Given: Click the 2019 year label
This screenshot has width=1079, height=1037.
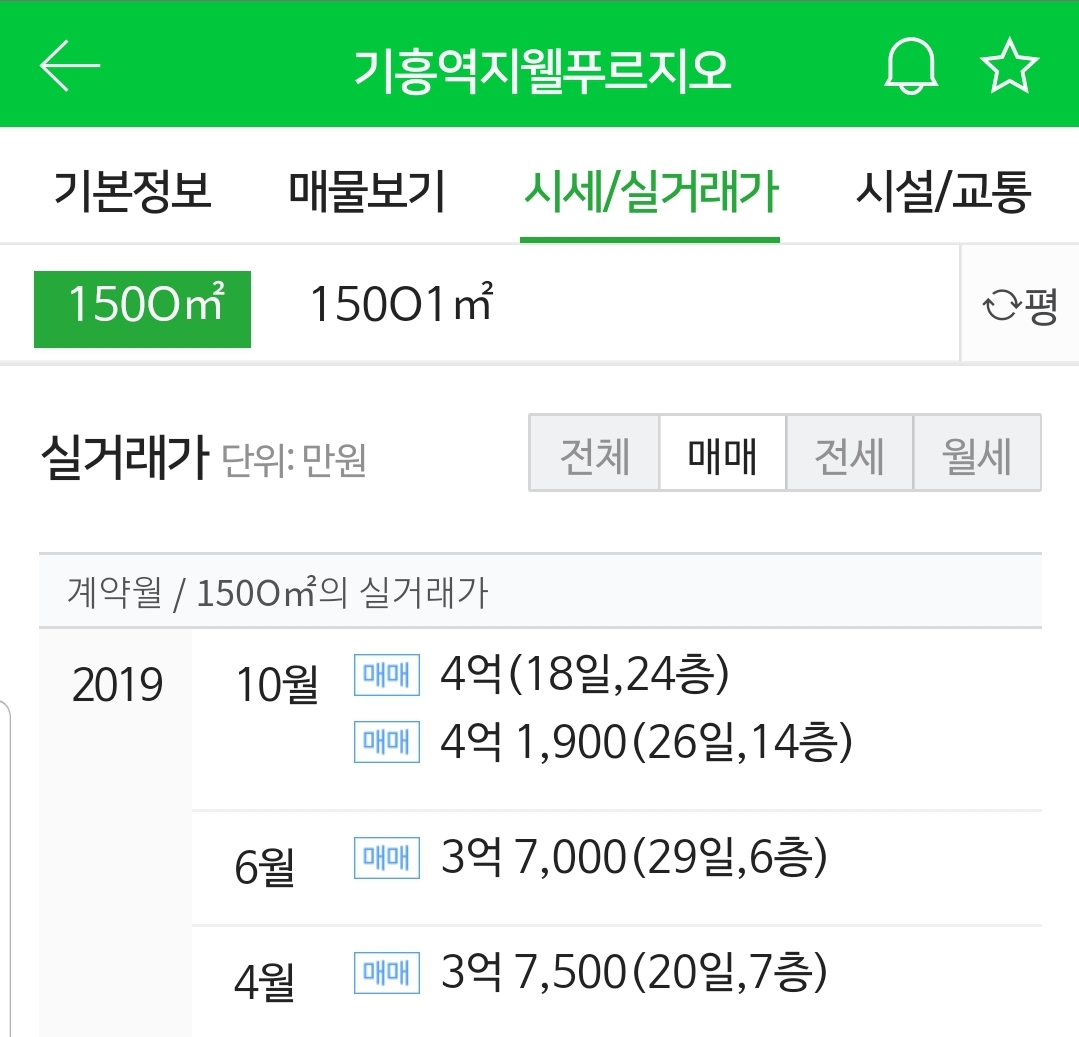Looking at the screenshot, I should coord(117,685).
